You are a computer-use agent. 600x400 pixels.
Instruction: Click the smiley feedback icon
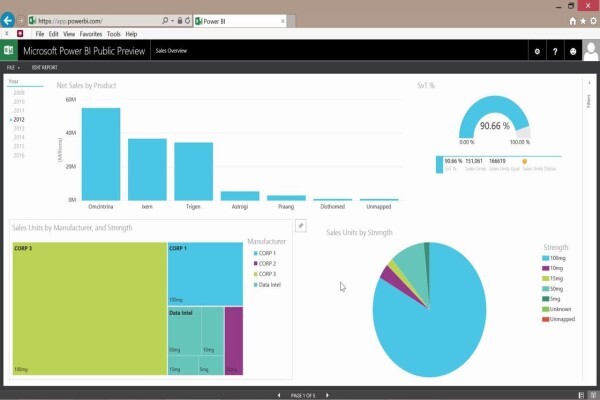click(x=573, y=51)
